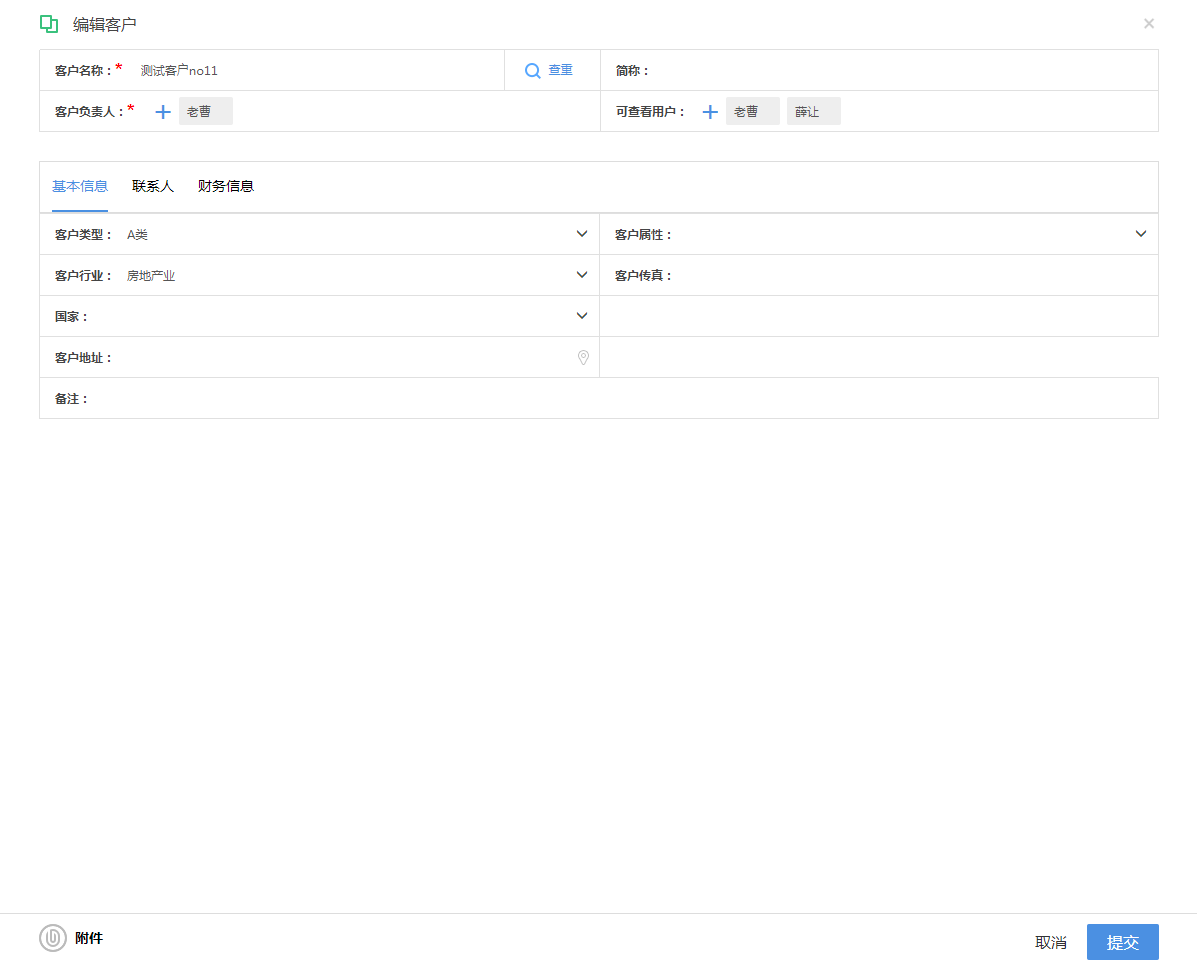Add a 客户负责人 with plus icon
Image resolution: width=1197 pixels, height=972 pixels.
pos(163,112)
